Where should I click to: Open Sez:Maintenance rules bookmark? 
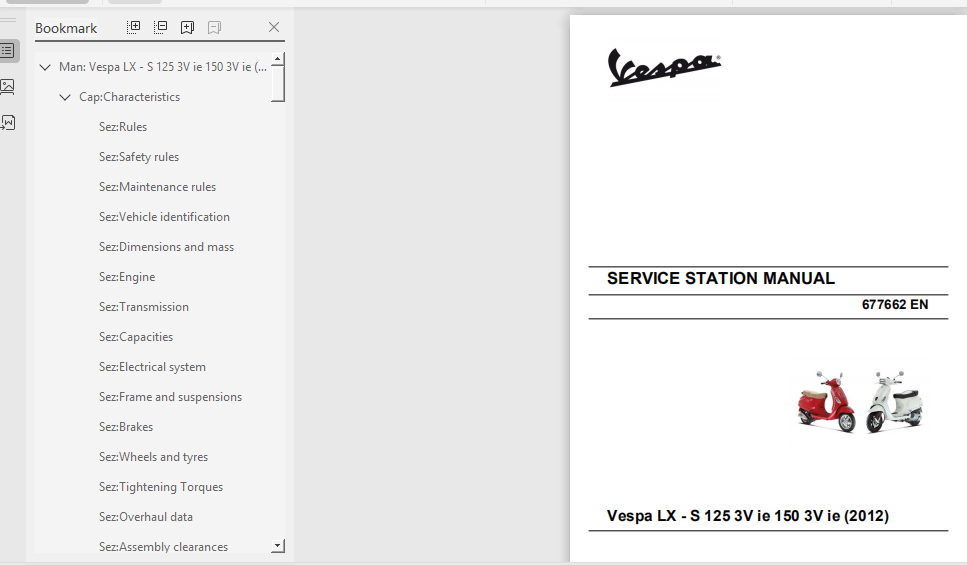157,187
